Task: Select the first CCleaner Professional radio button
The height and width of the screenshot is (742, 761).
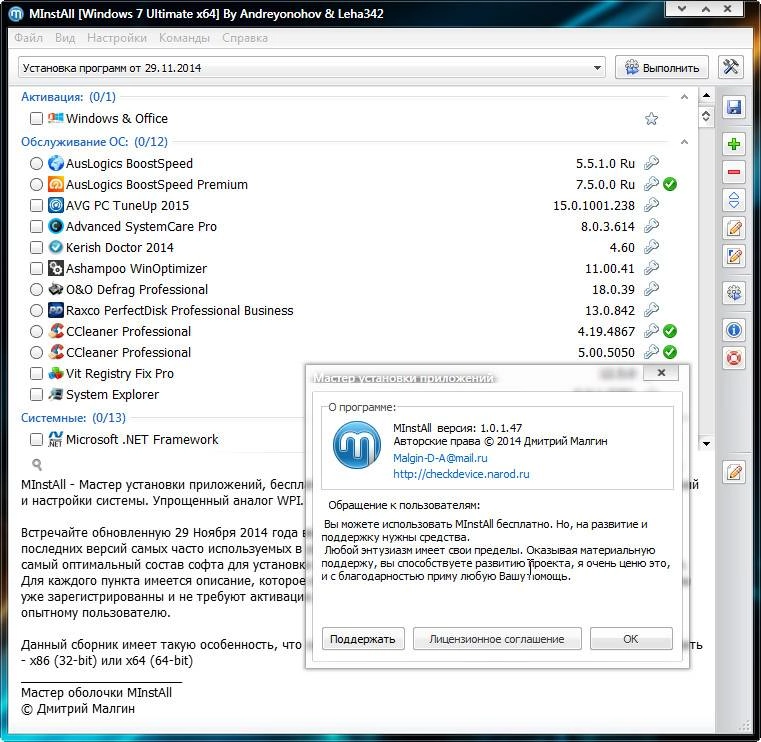Action: 36,331
